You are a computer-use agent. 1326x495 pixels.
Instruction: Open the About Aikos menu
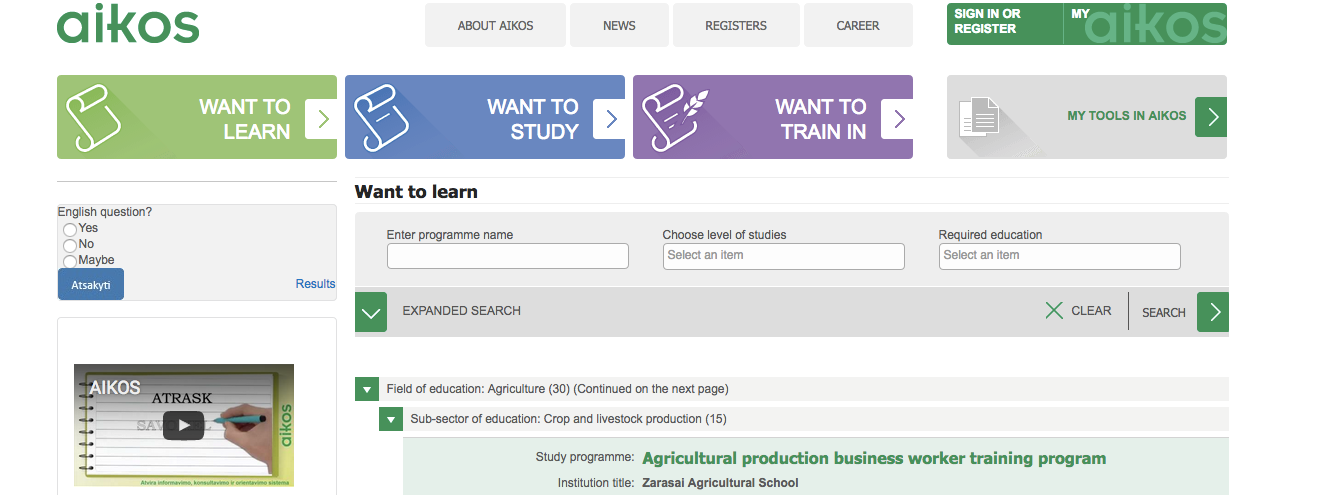(x=495, y=25)
